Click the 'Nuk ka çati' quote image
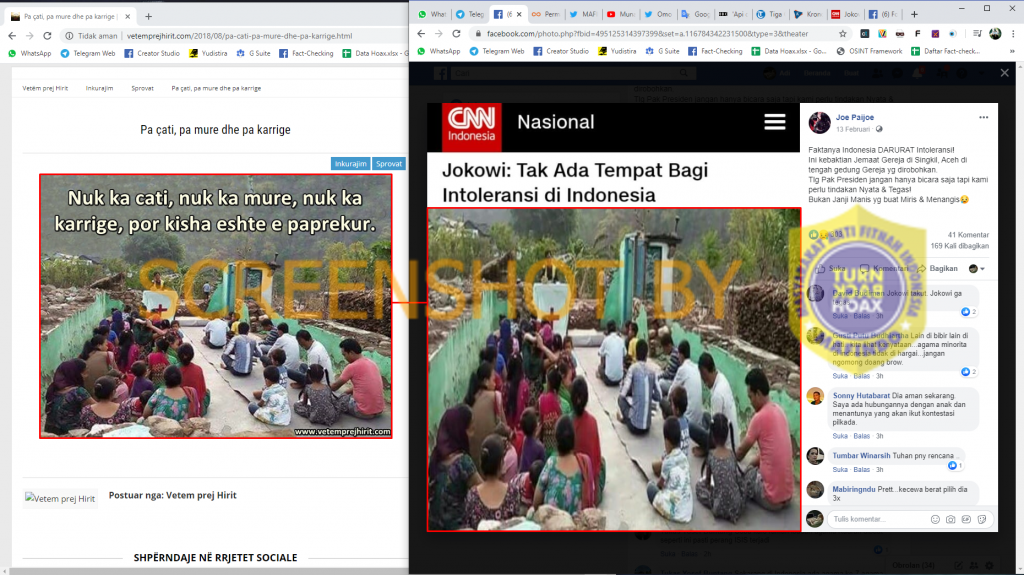 tap(216, 306)
